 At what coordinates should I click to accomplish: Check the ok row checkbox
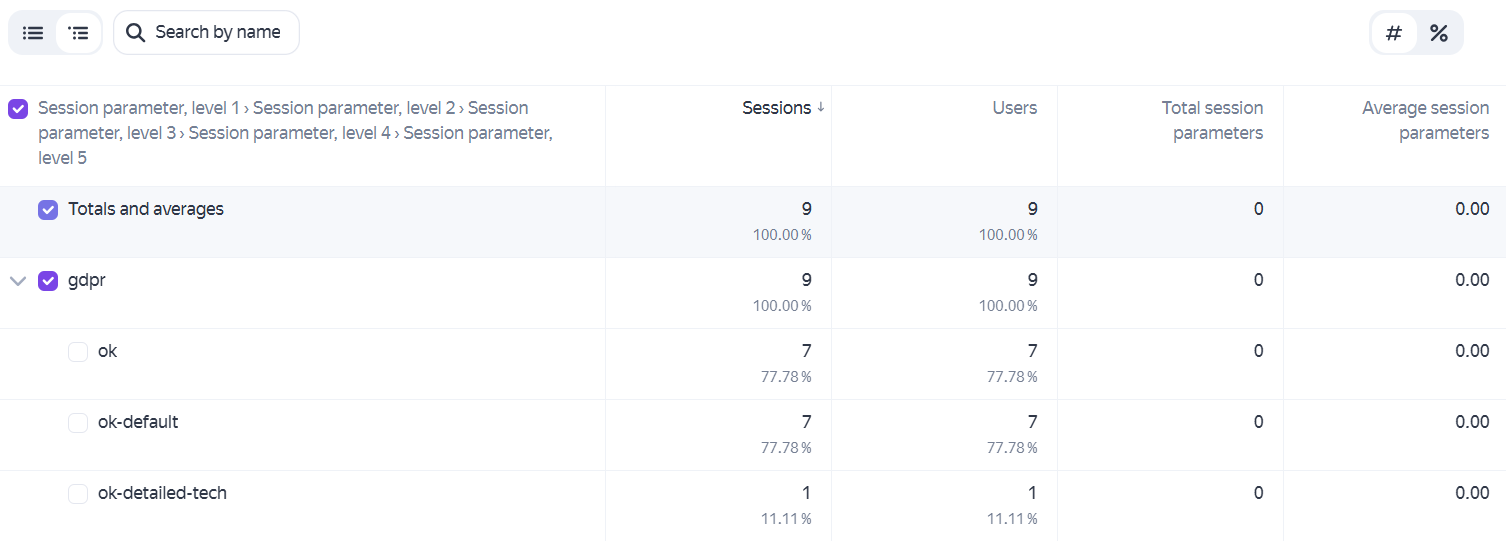pyautogui.click(x=78, y=352)
